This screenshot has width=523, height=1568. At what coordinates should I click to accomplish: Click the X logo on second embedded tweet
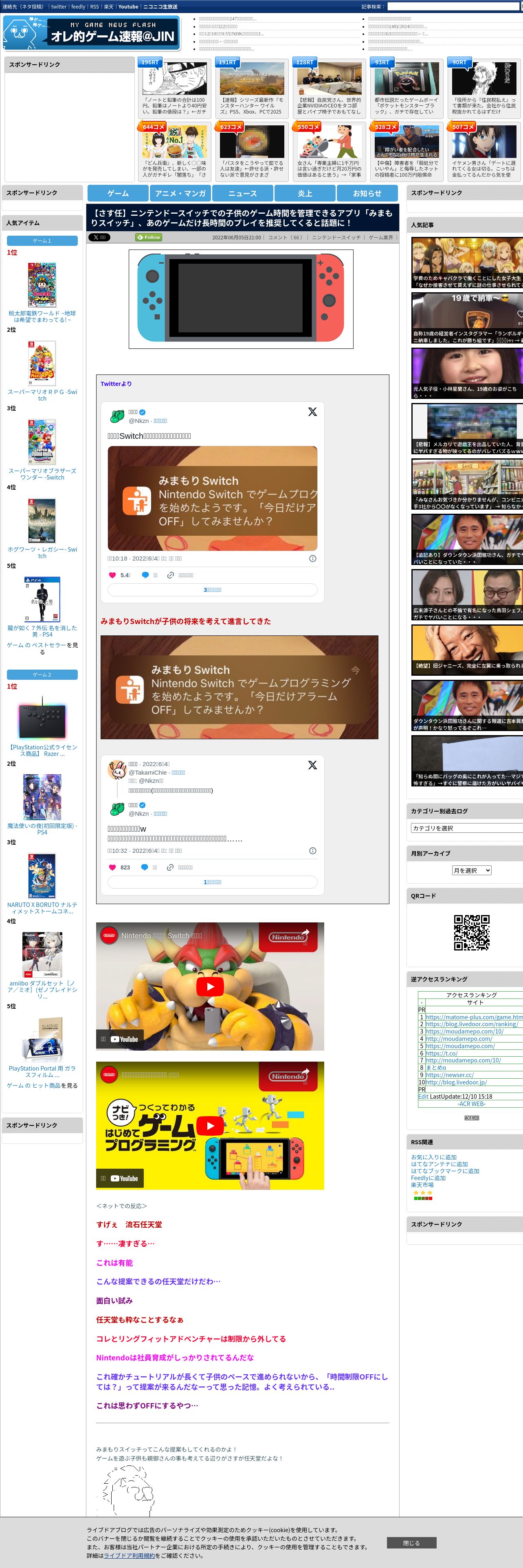(312, 765)
